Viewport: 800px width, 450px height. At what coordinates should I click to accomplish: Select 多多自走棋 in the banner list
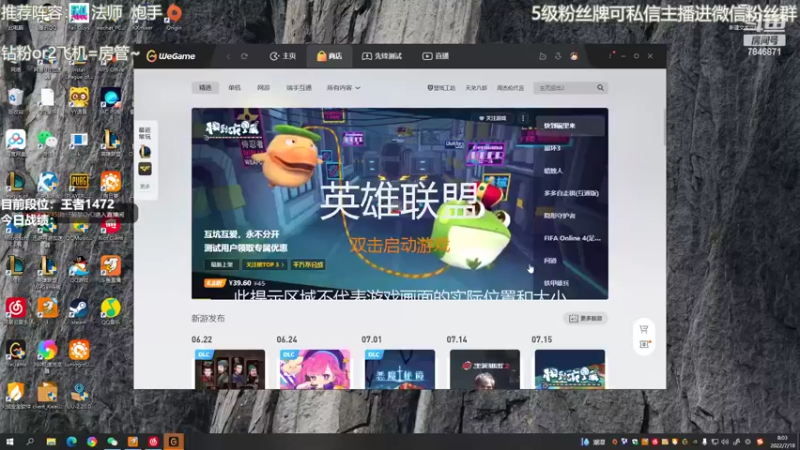[571, 193]
